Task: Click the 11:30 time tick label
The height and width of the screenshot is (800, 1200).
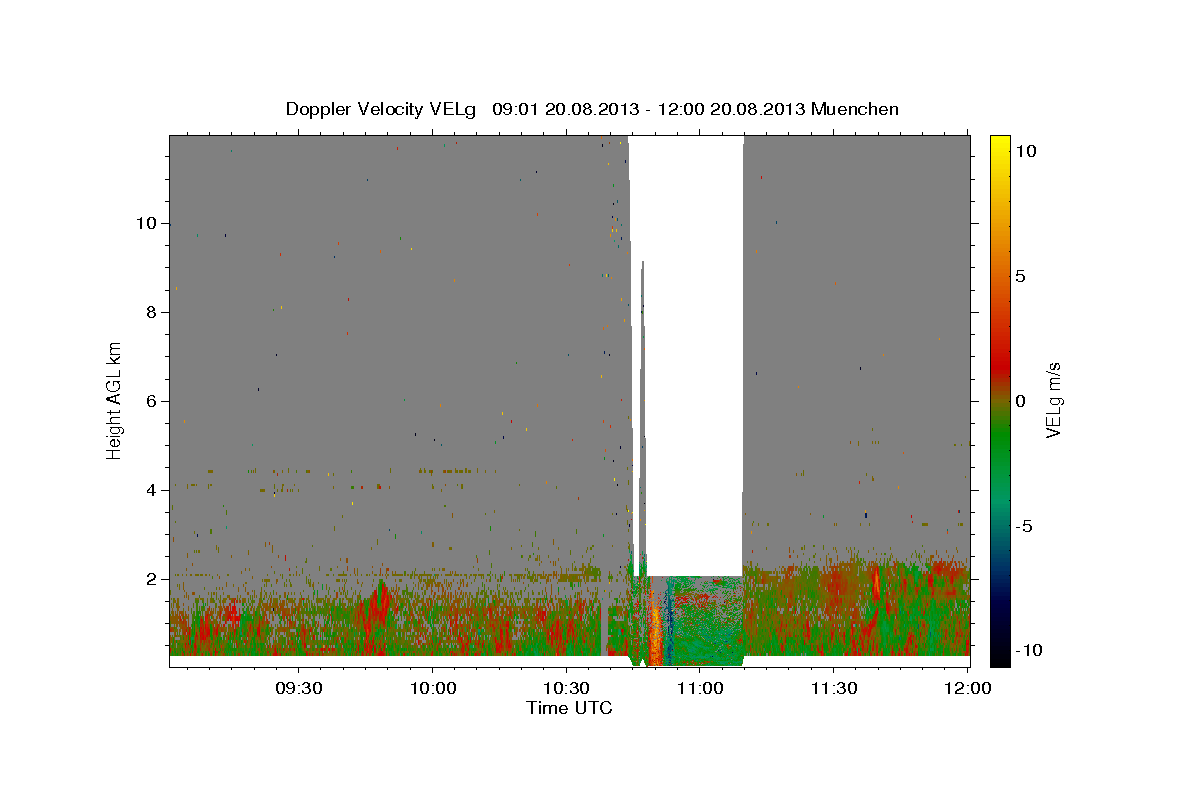Action: coord(833,689)
